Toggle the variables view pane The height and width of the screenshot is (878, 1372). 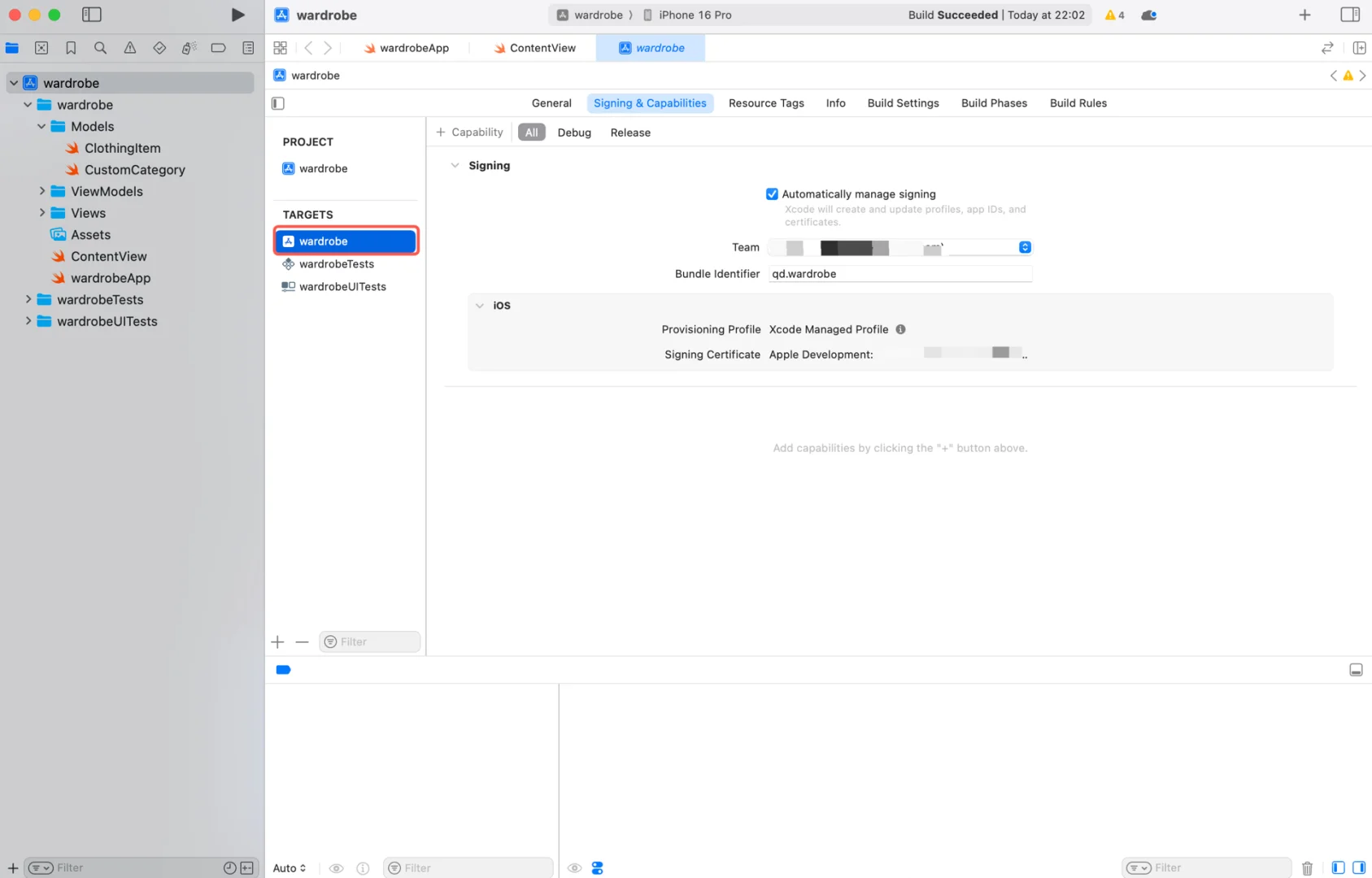1338,868
